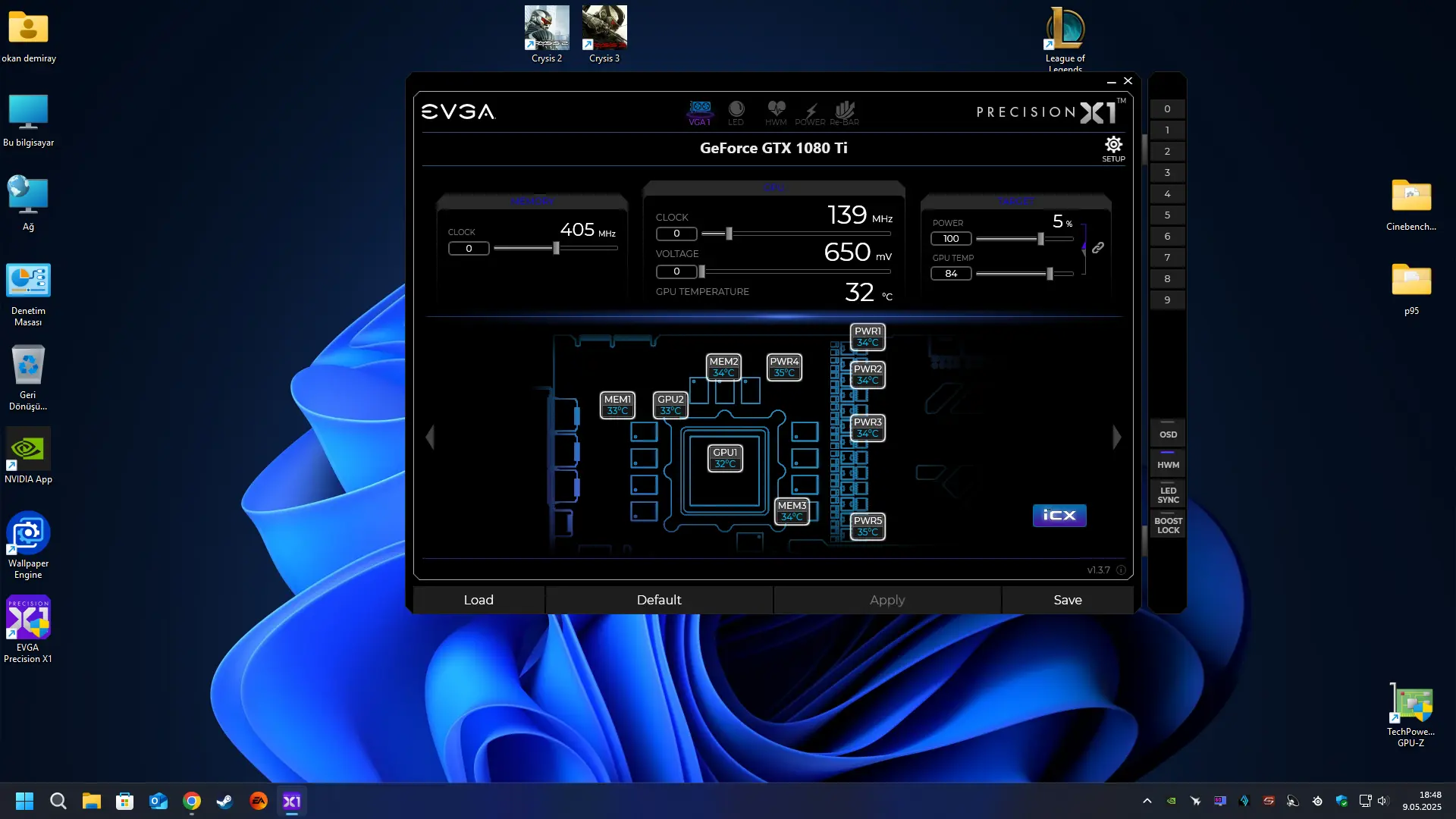Viewport: 1456px width, 819px height.
Task: Click the GPU1 temperature sensor label
Action: pyautogui.click(x=725, y=458)
